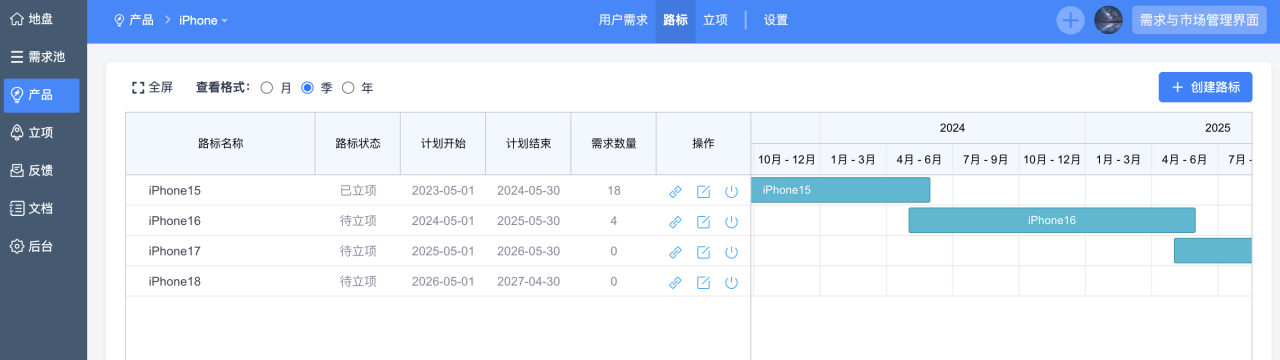1280x360 pixels.
Task: Click the edit icon for iPhone18
Action: pyautogui.click(x=703, y=282)
